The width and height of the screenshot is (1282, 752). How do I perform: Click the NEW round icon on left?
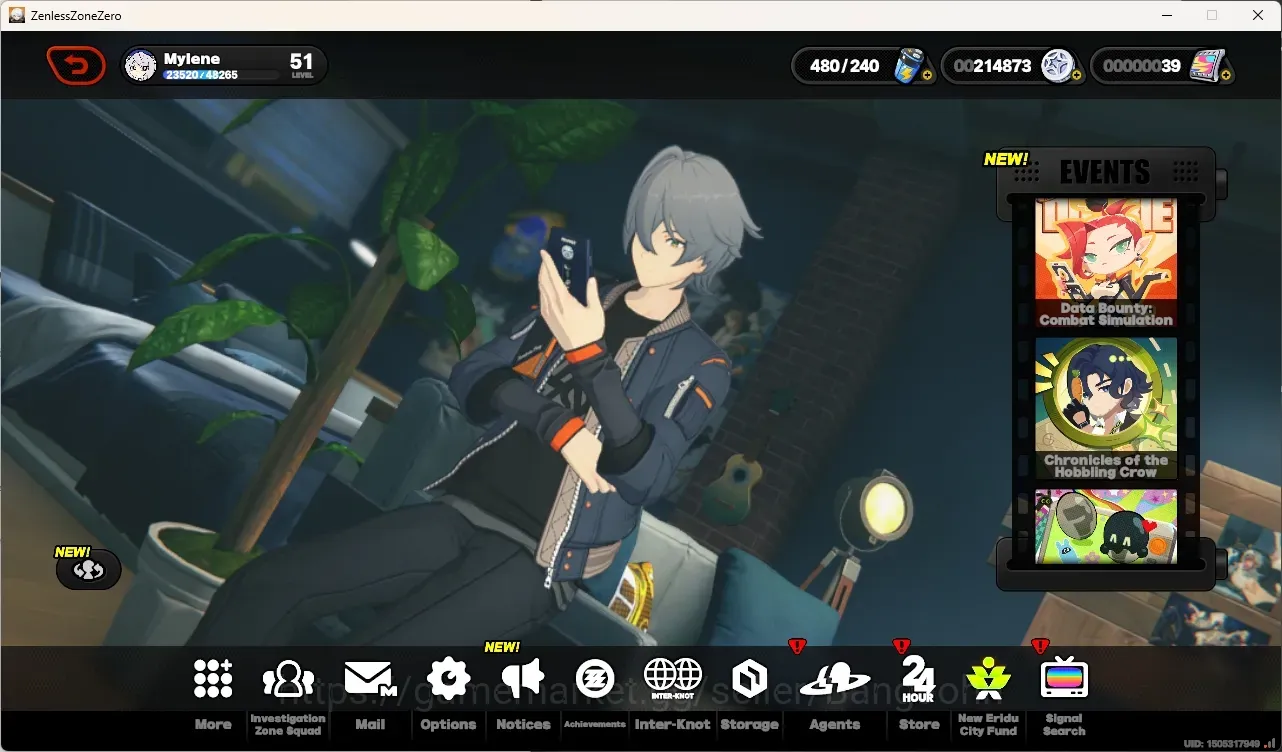tap(89, 570)
